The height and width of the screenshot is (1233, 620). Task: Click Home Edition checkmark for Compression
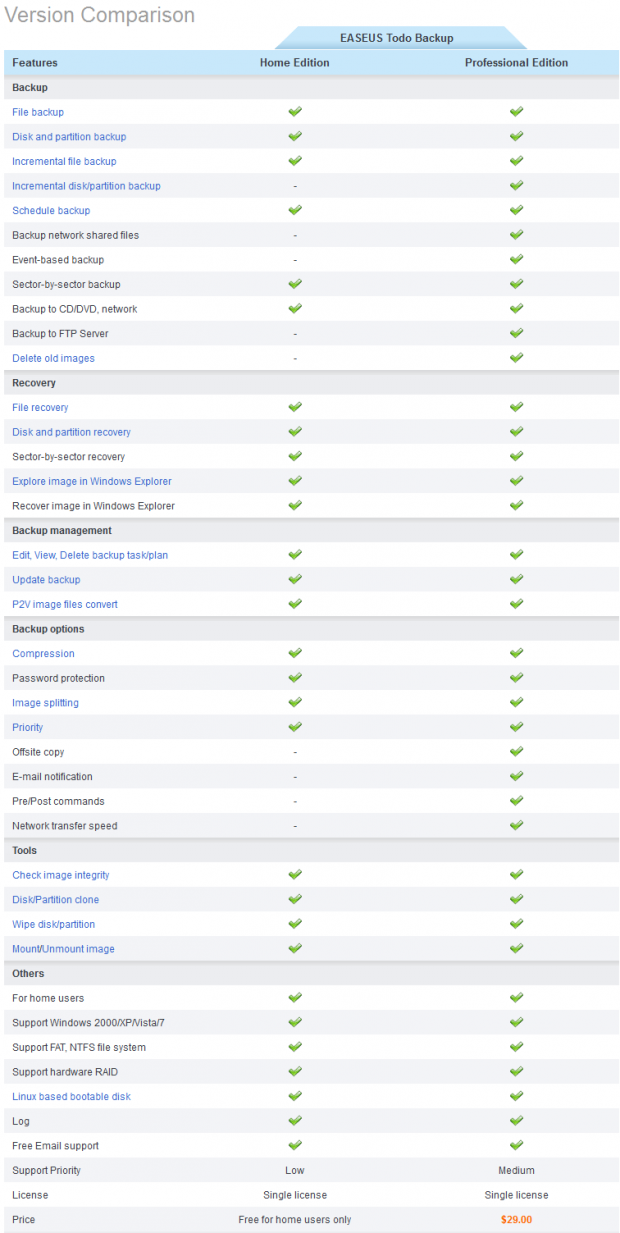tap(295, 653)
